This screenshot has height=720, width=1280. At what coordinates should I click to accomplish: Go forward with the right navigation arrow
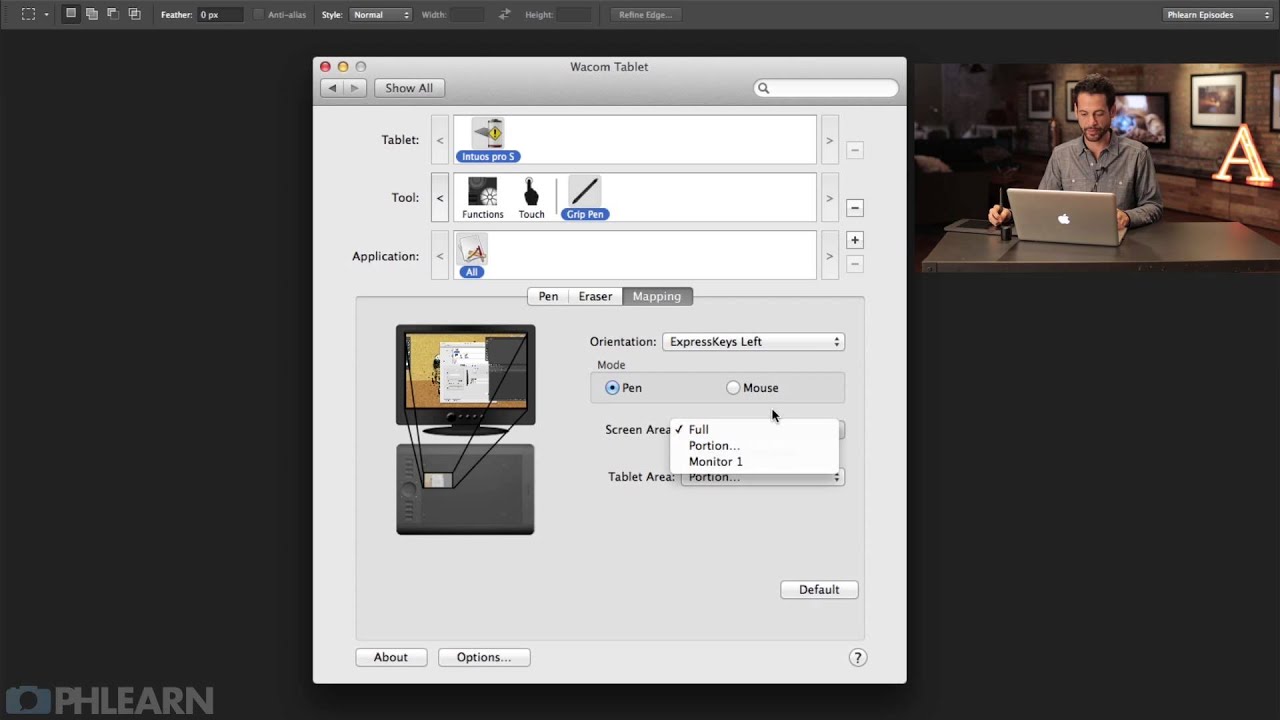[354, 88]
